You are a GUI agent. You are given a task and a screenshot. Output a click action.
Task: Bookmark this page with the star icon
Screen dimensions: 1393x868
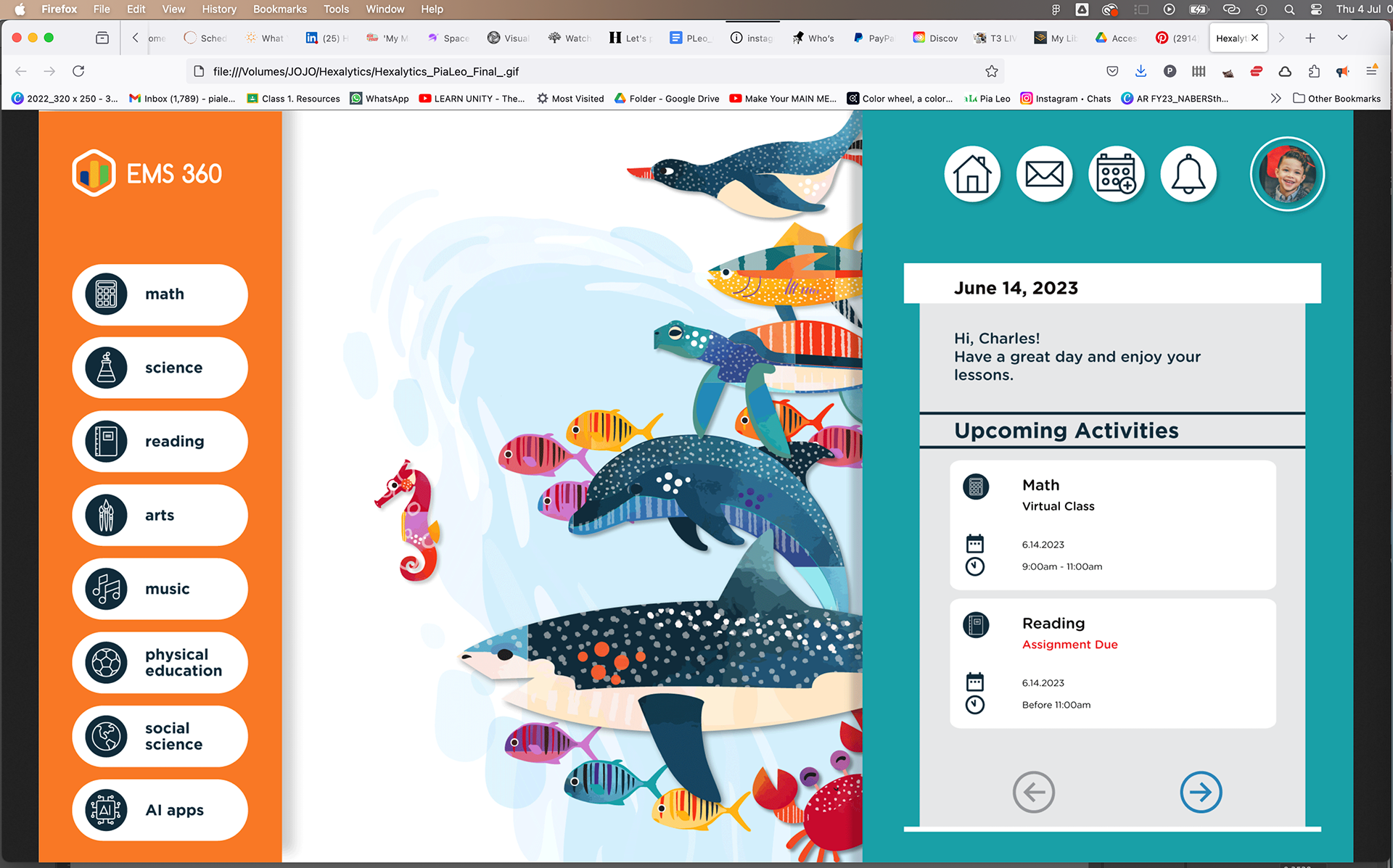click(x=992, y=71)
